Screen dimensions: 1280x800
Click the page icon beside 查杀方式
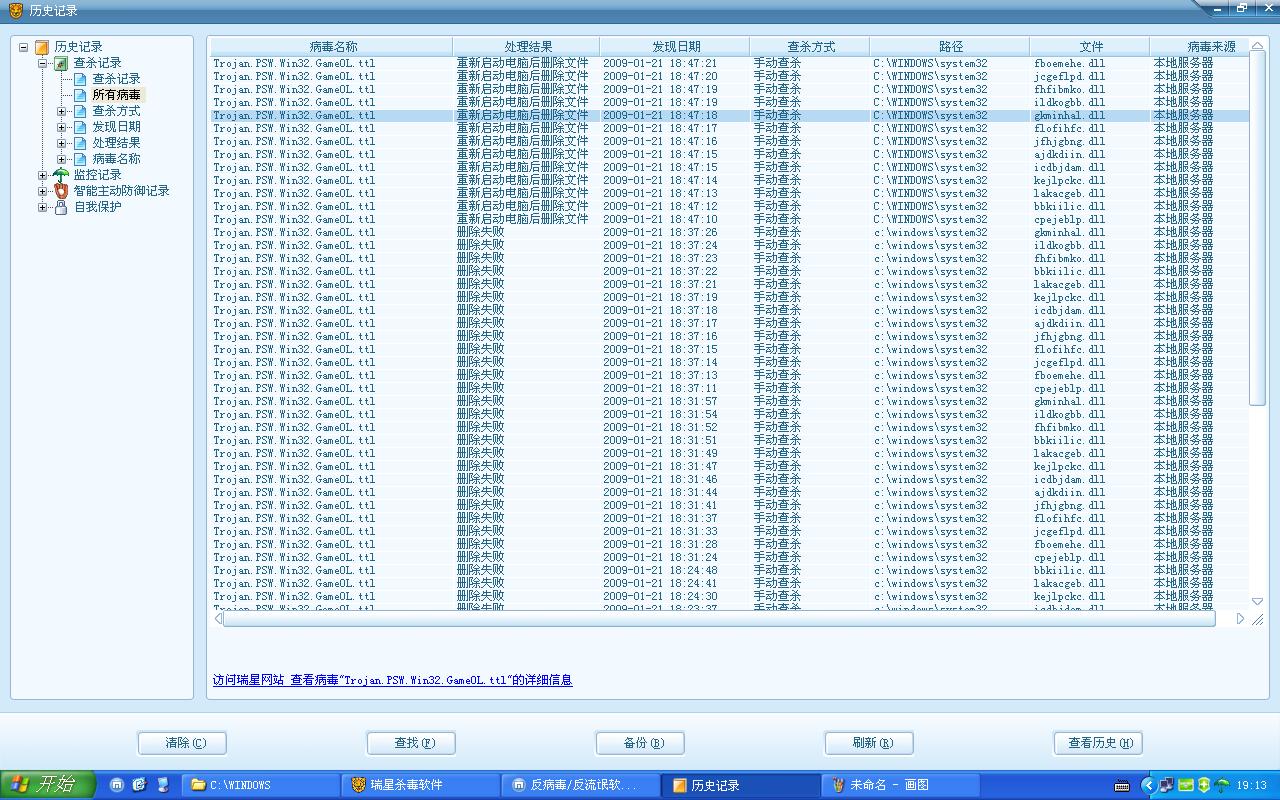[80, 111]
